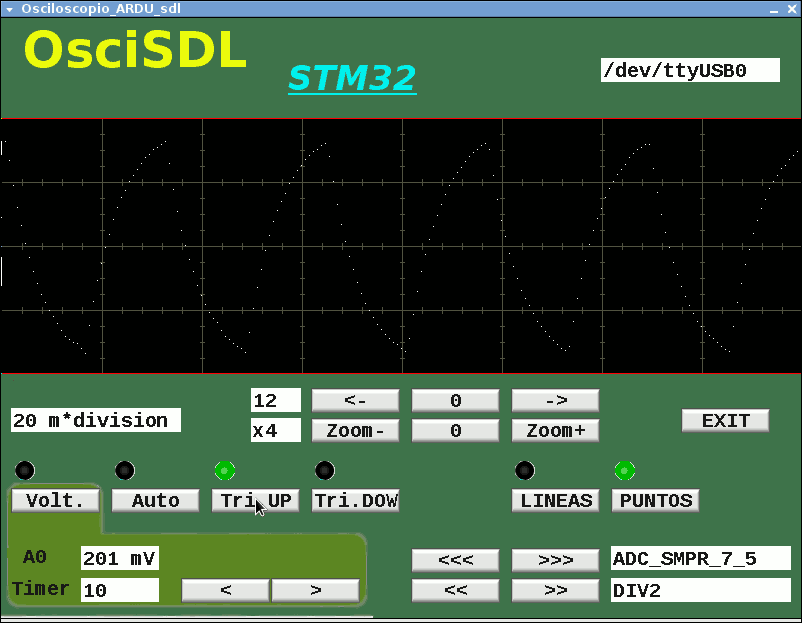Click the A0 channel label

[35, 557]
